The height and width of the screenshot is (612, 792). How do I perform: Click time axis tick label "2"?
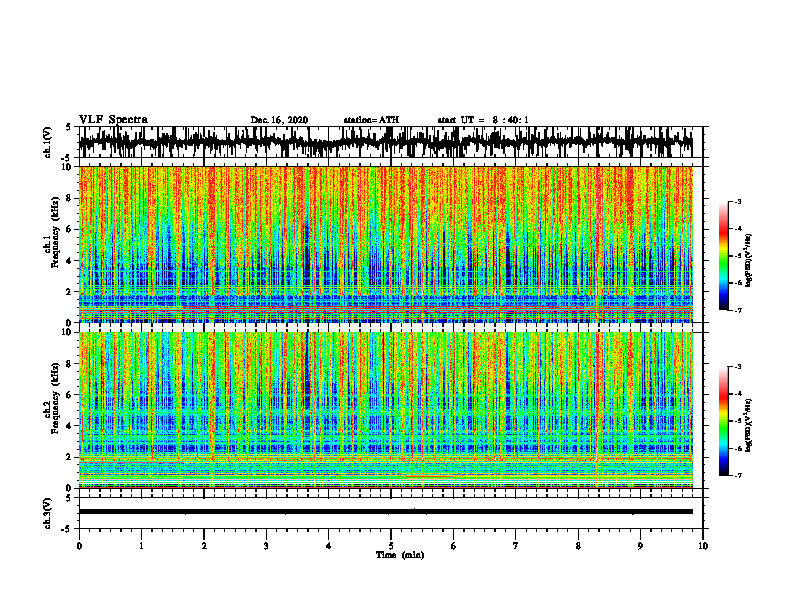204,546
